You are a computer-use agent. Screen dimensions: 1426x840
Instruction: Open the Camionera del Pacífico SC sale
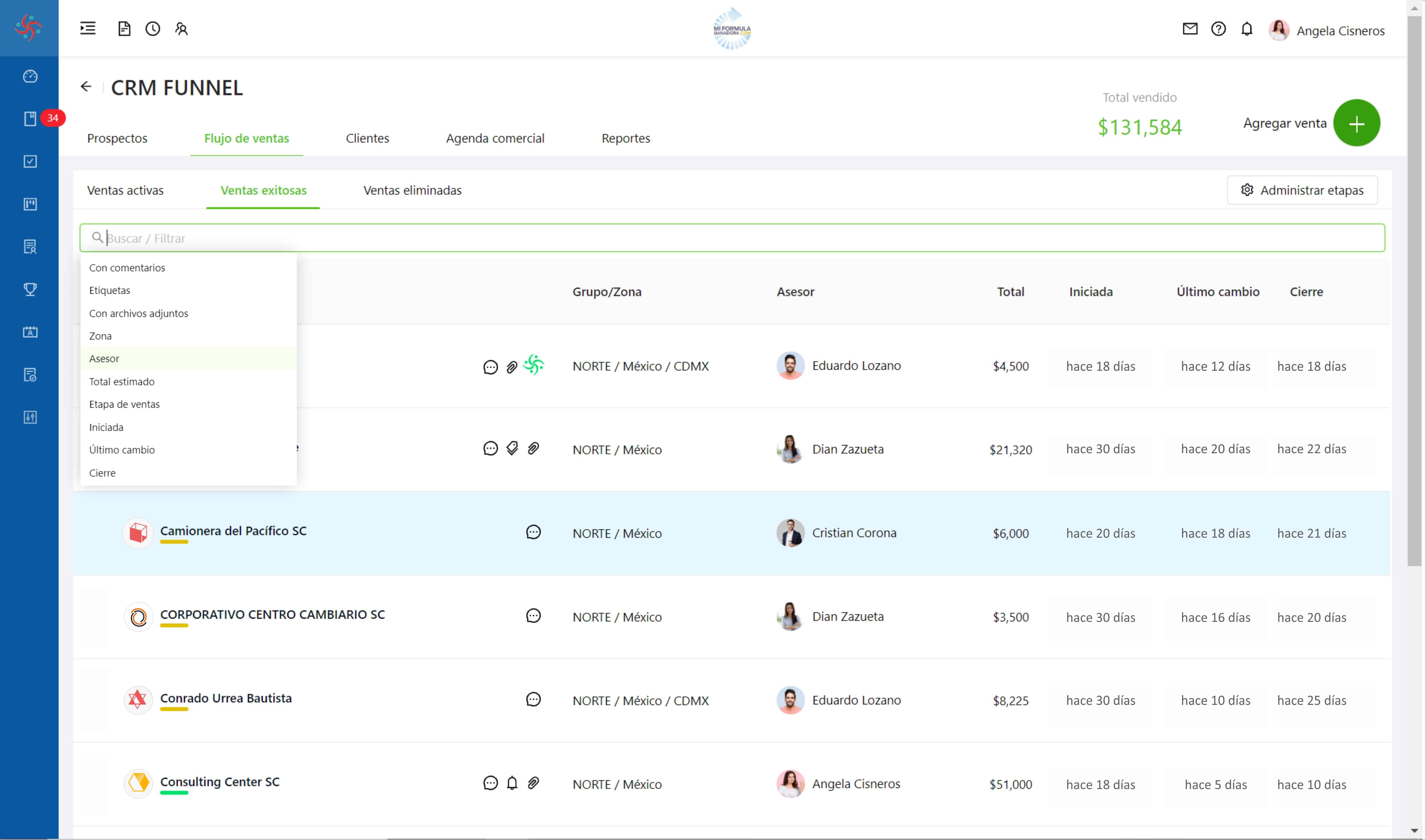[x=233, y=531]
